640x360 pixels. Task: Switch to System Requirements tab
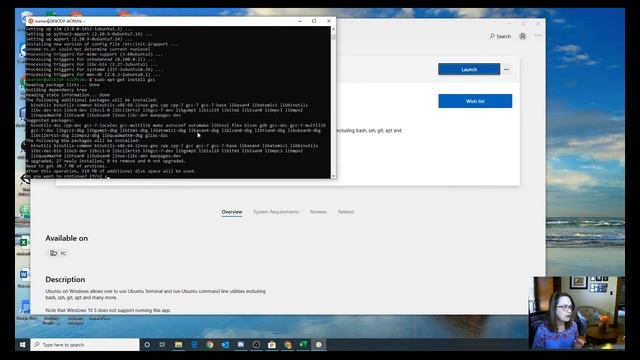pyautogui.click(x=276, y=212)
